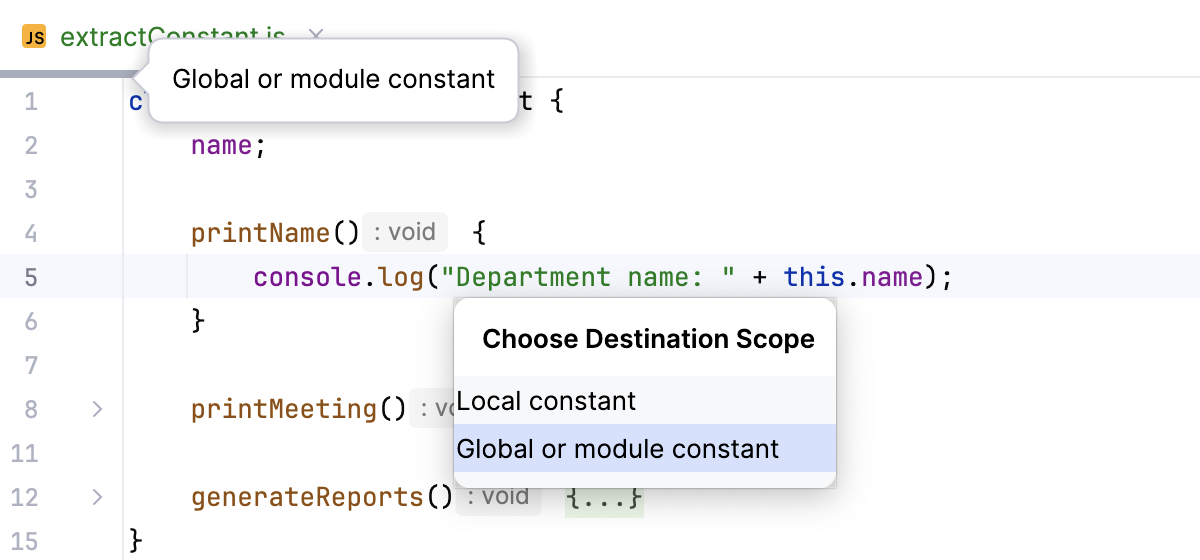Unfold the collapsed {...} code block
This screenshot has width=1200, height=560.
603,497
